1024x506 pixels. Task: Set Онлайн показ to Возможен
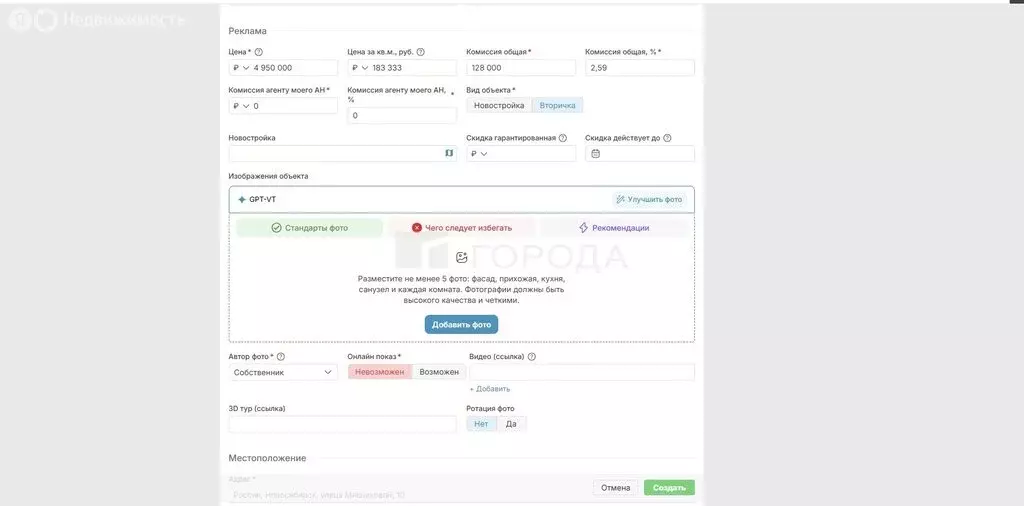click(439, 372)
